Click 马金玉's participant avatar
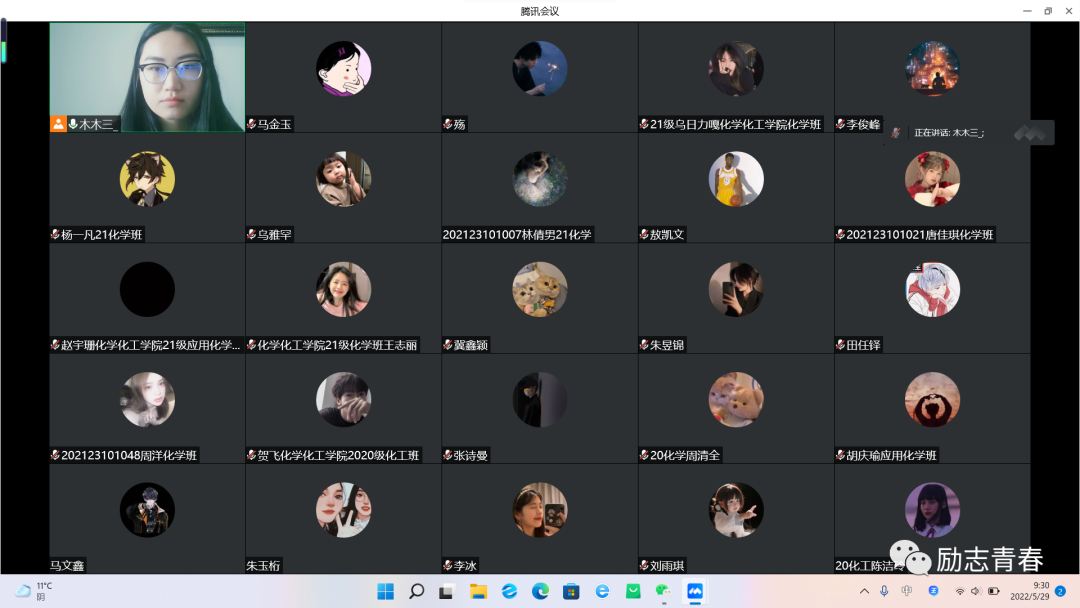The image size is (1080, 608). coord(343,69)
